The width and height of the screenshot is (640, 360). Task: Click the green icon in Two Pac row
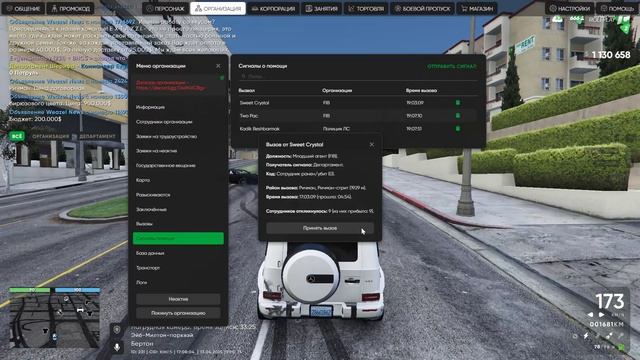coord(458,116)
